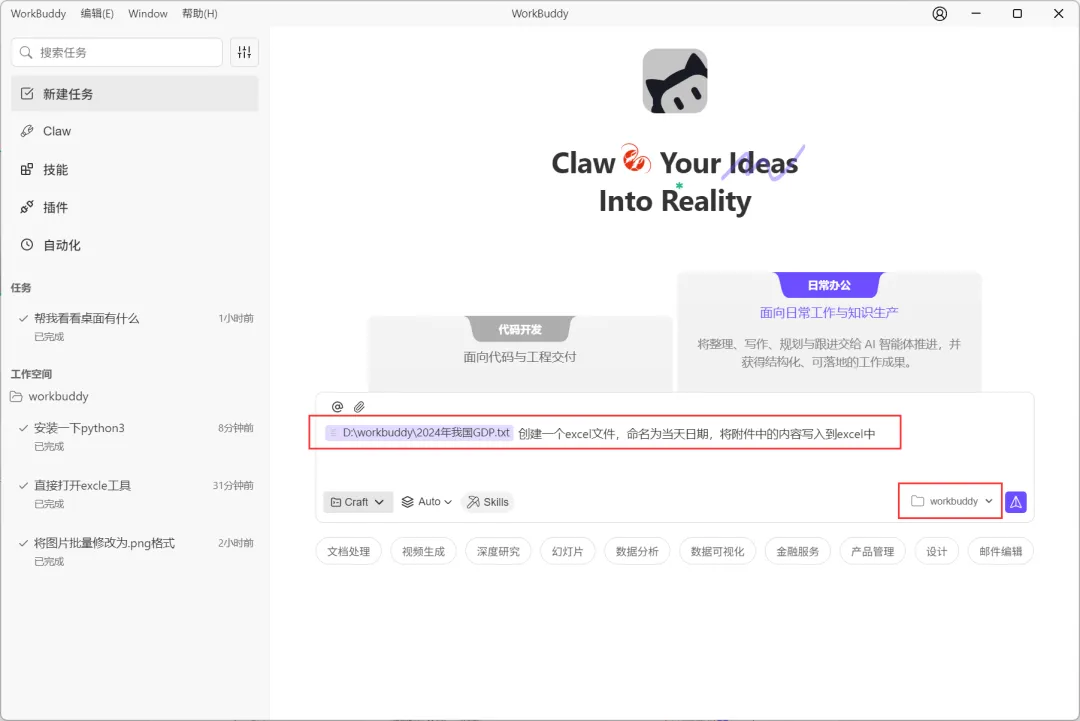Screen dimensions: 1080x721
Task: Click the 自动化 clock icon in sidebar
Action: tap(27, 244)
